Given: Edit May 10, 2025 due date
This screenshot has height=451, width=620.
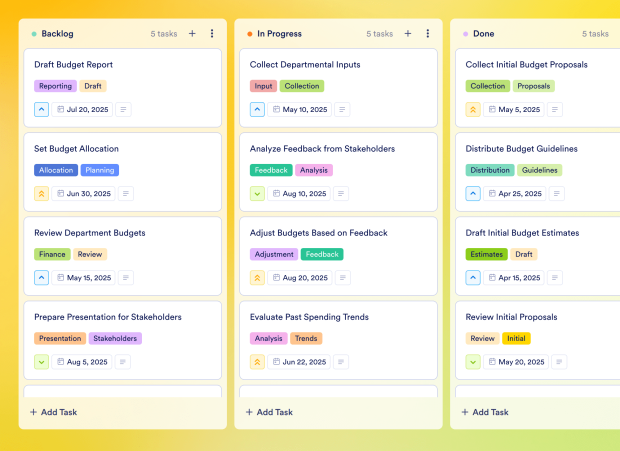Looking at the screenshot, I should 300,109.
